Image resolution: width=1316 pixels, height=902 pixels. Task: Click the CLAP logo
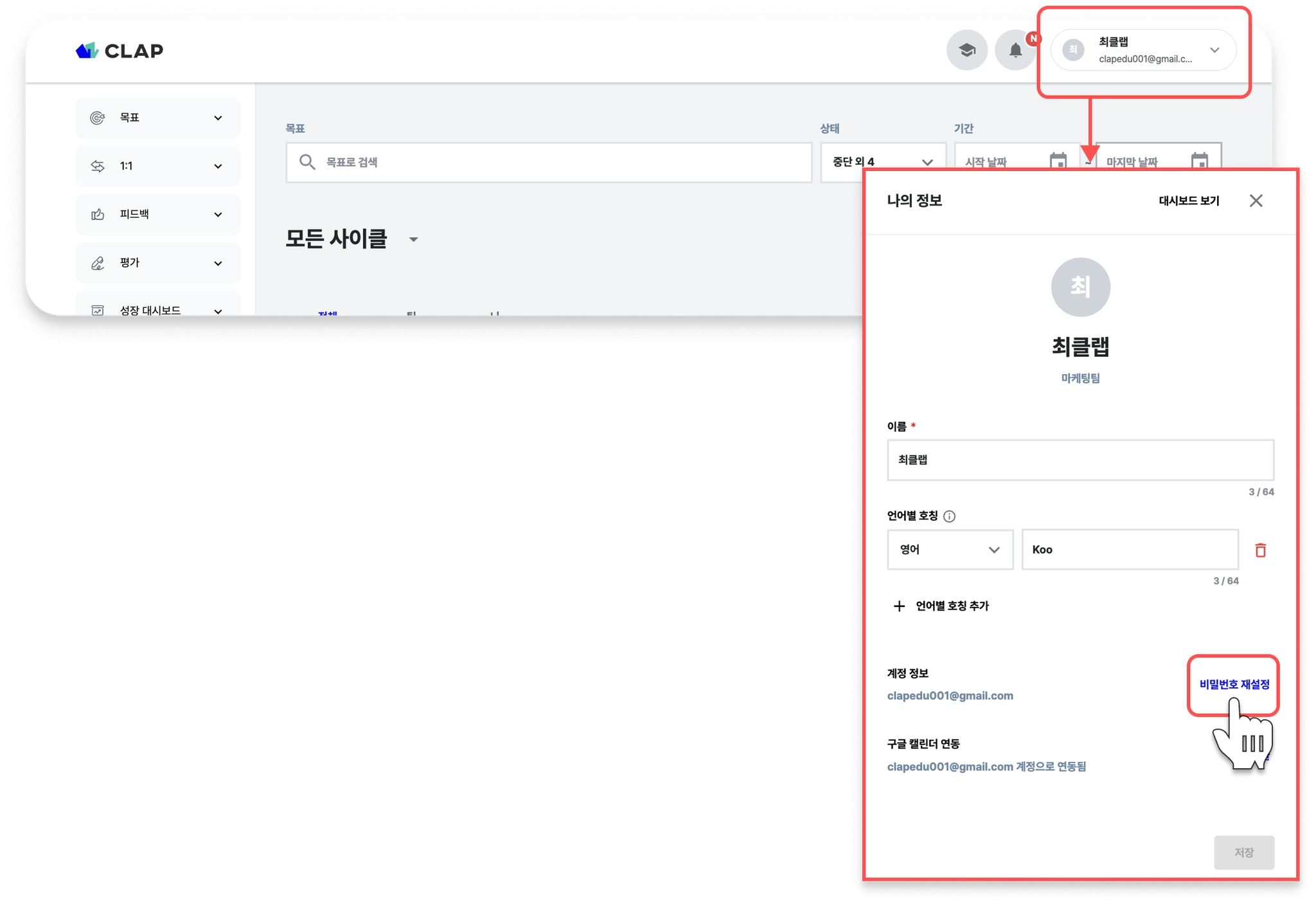[x=120, y=50]
